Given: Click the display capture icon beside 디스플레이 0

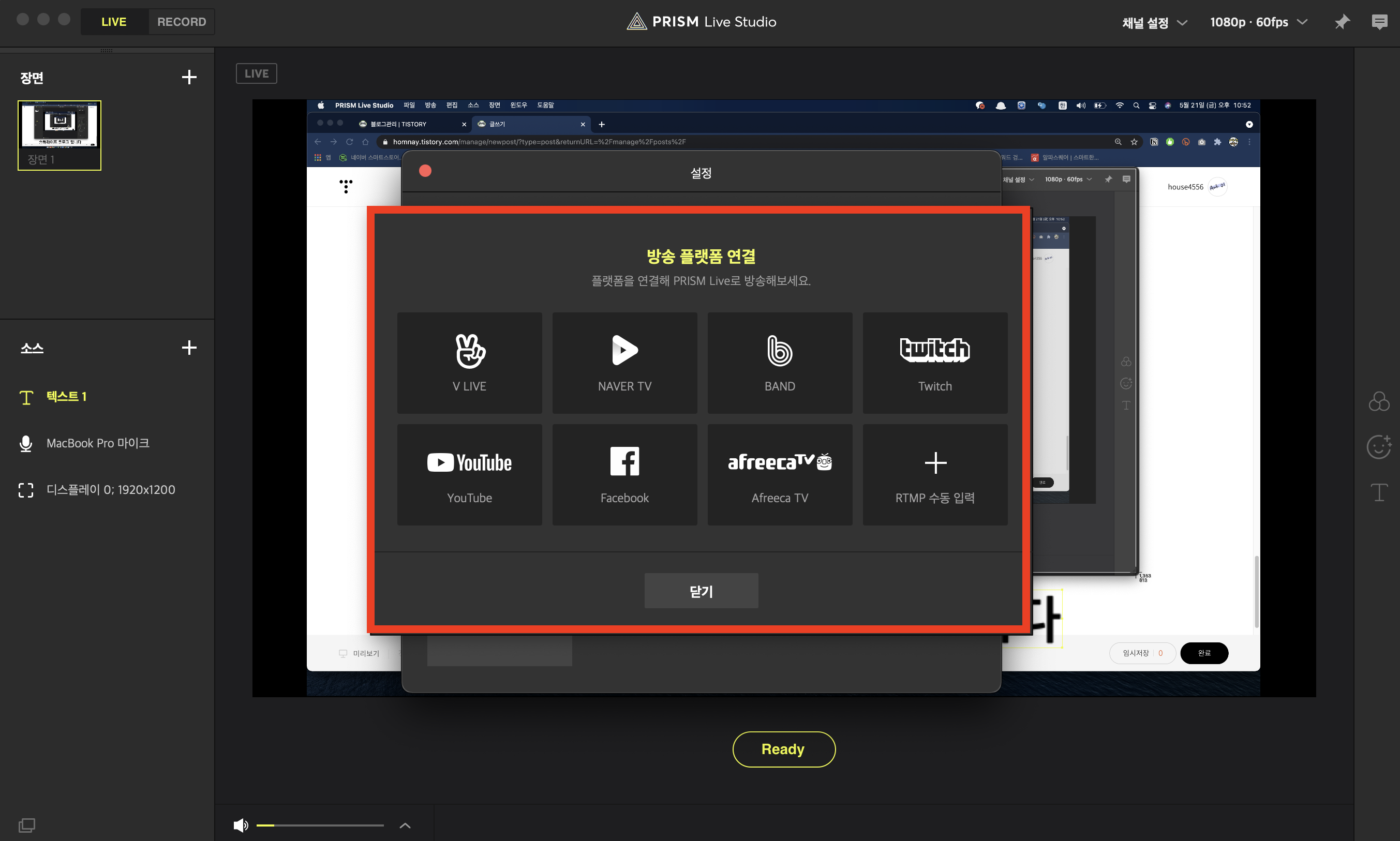Looking at the screenshot, I should (25, 490).
